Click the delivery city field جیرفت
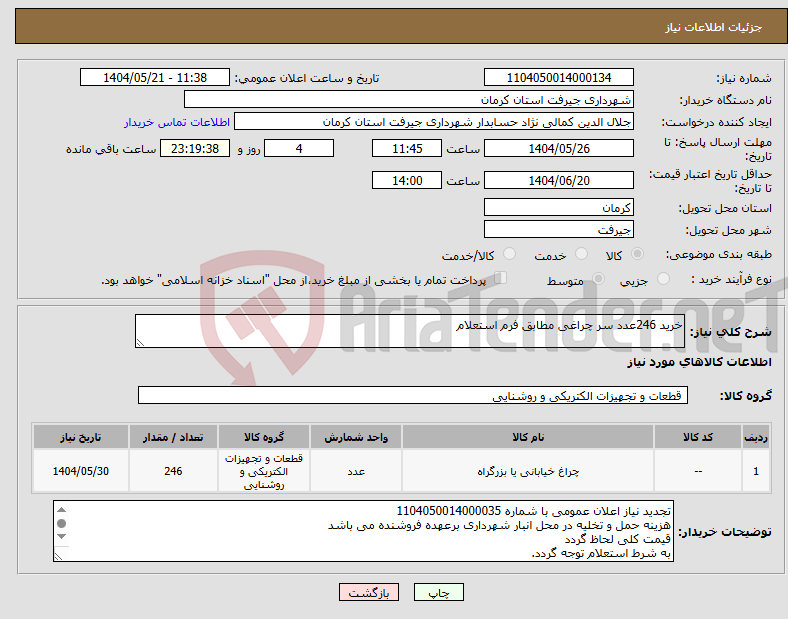Viewport: 788px width, 619px height. click(558, 230)
